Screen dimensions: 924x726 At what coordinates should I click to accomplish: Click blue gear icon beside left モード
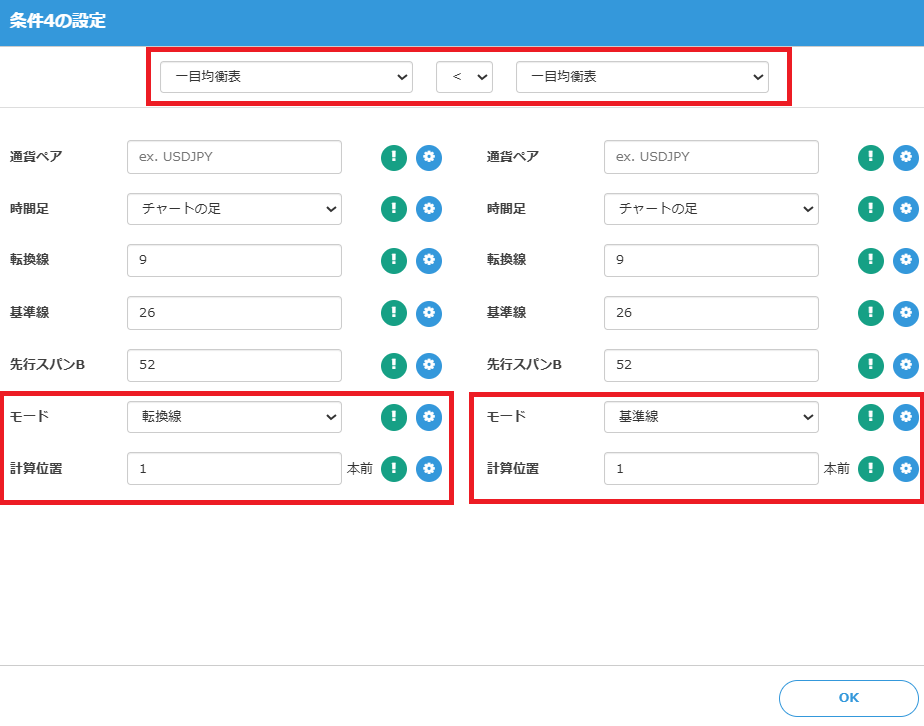[x=429, y=417]
